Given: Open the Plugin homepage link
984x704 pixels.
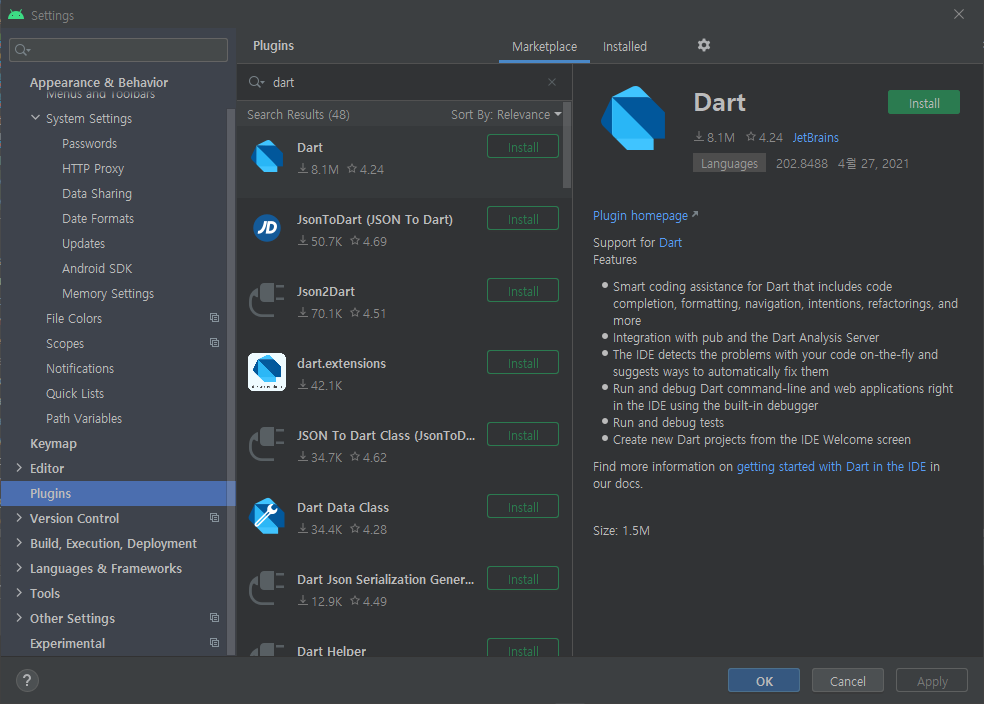Looking at the screenshot, I should tap(640, 216).
